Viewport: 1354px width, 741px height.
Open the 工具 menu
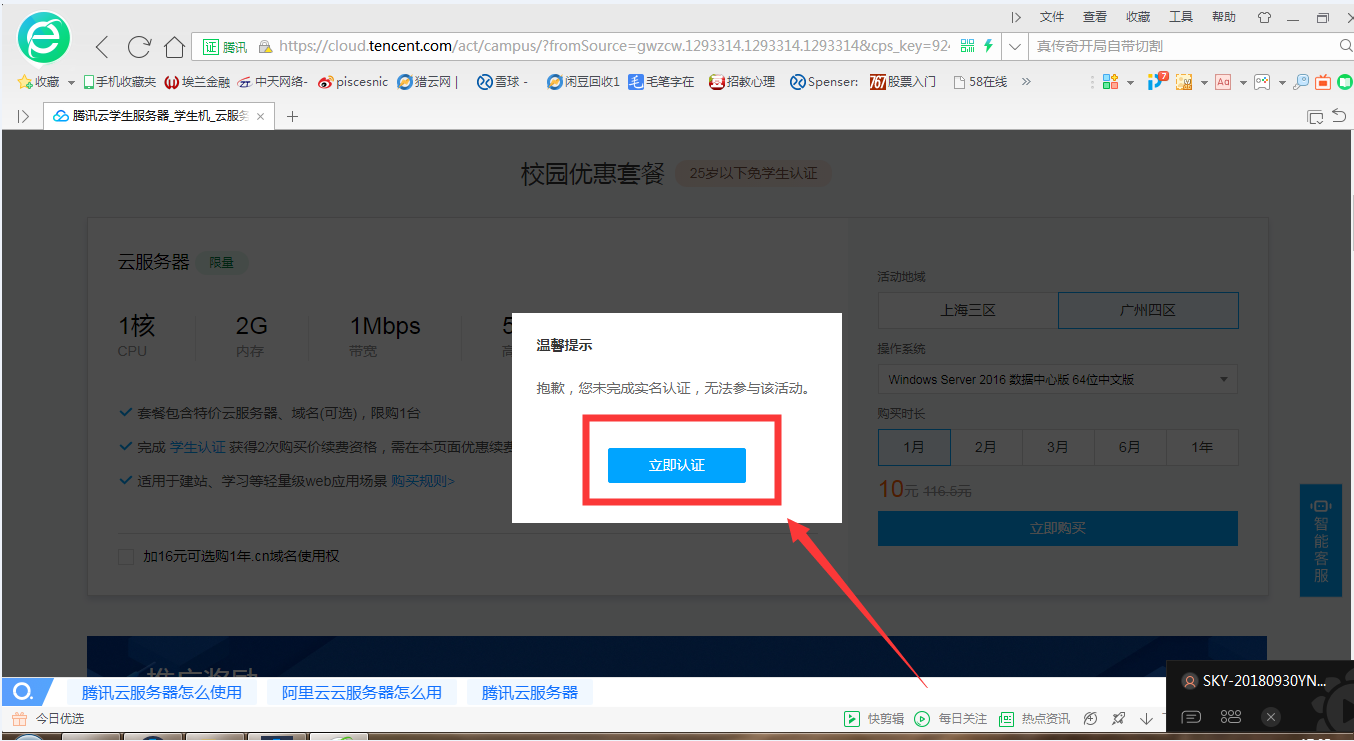(x=1181, y=17)
